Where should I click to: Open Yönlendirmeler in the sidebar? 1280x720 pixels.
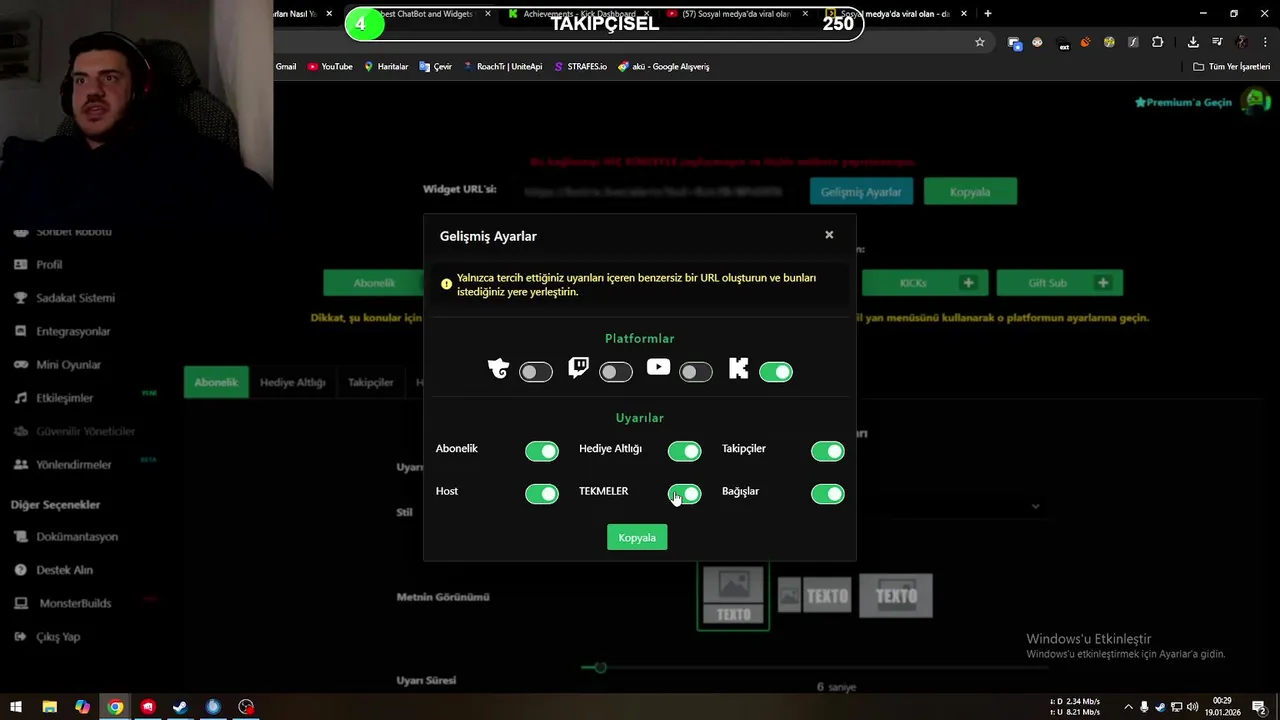74,465
